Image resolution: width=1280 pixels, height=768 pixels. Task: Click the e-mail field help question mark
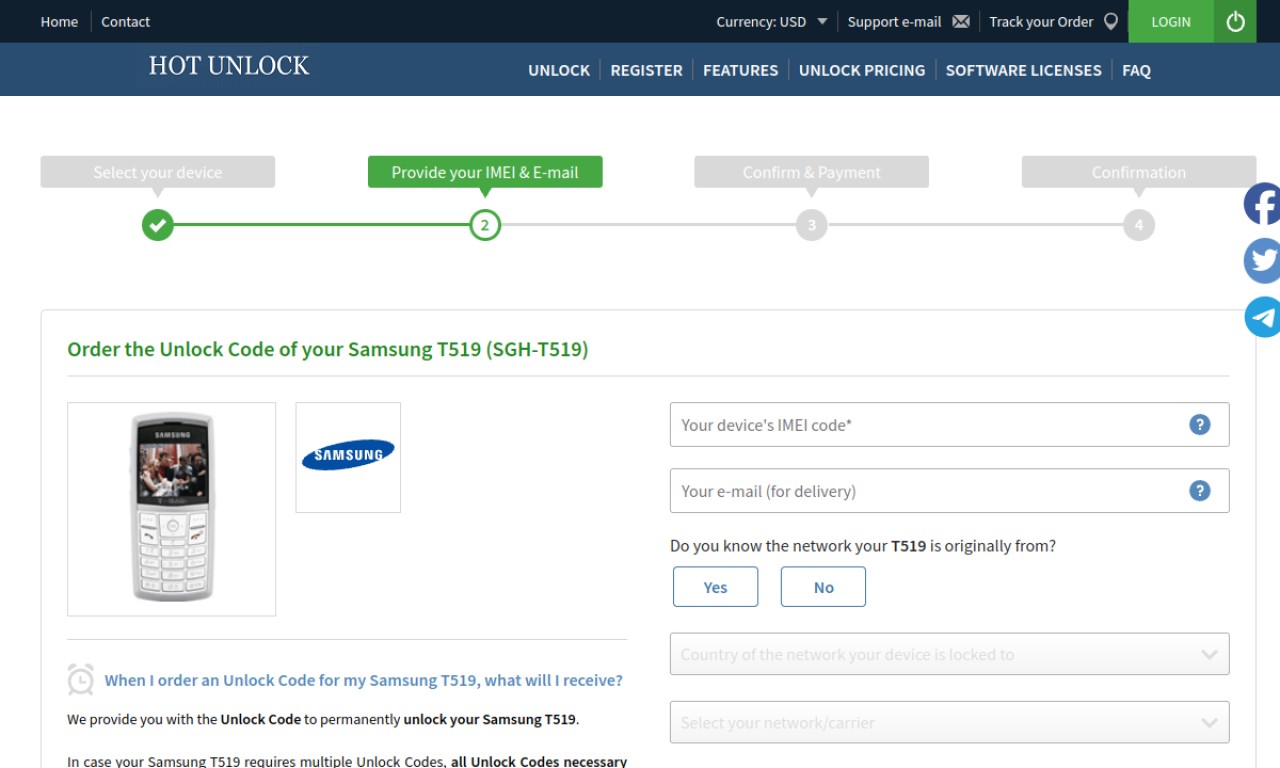pos(1200,491)
